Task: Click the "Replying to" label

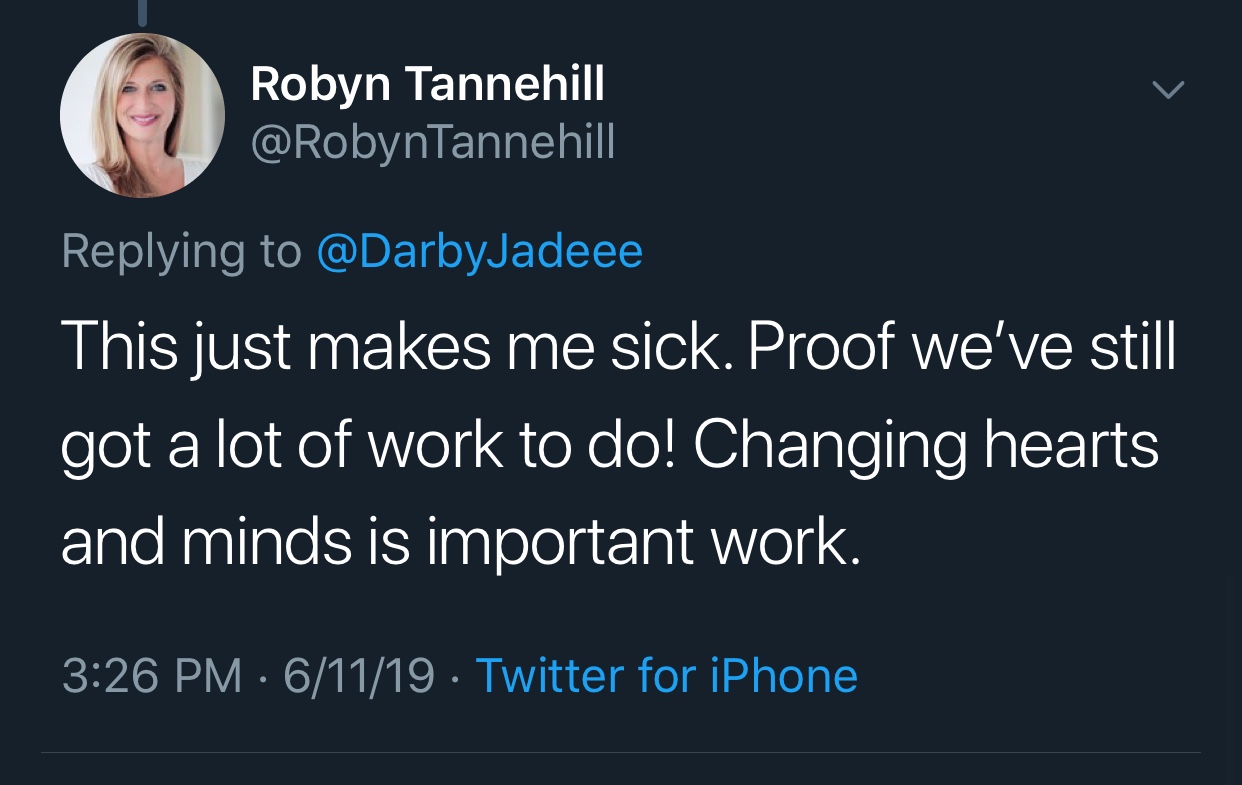Action: 181,251
